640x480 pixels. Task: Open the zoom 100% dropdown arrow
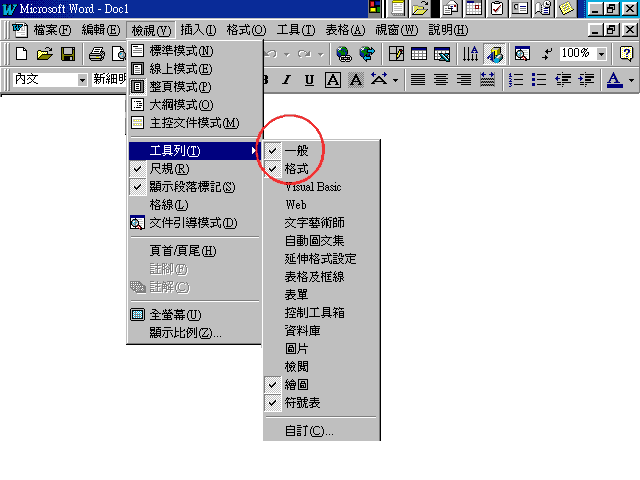coord(601,54)
